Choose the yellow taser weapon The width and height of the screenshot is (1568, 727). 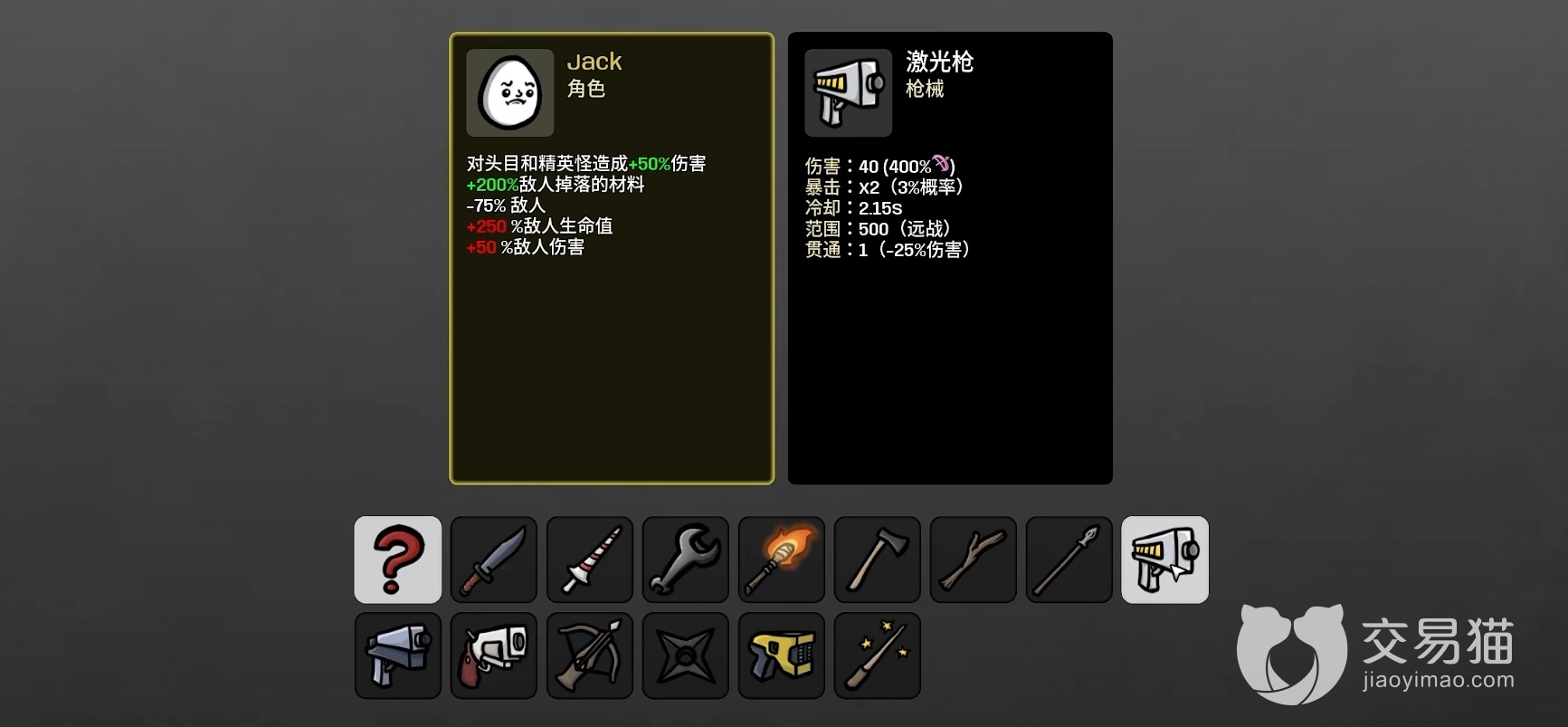coord(782,655)
